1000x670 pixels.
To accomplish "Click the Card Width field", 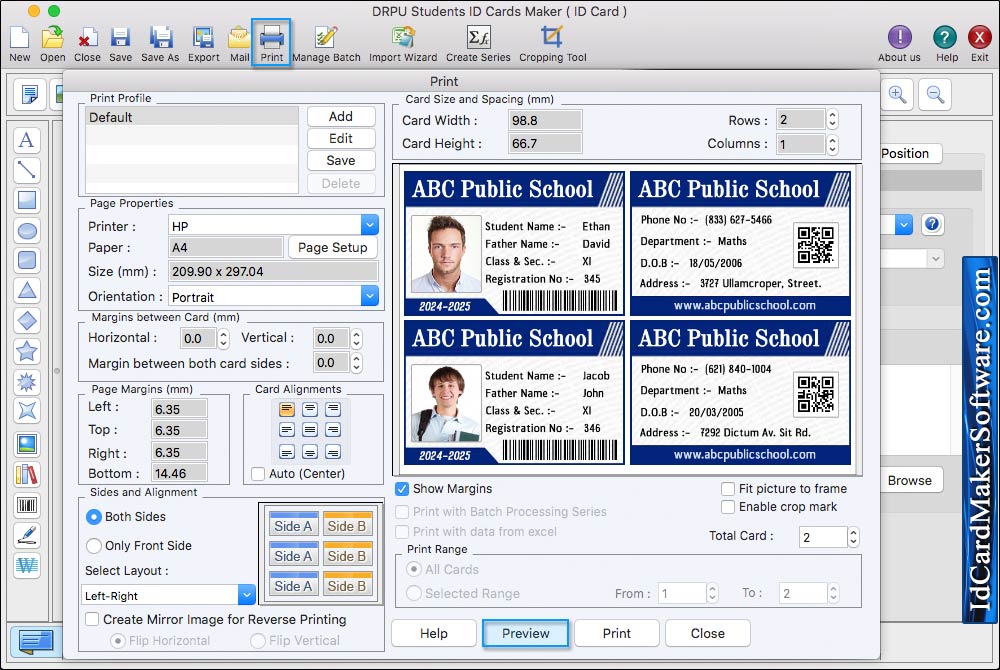I will tap(545, 120).
